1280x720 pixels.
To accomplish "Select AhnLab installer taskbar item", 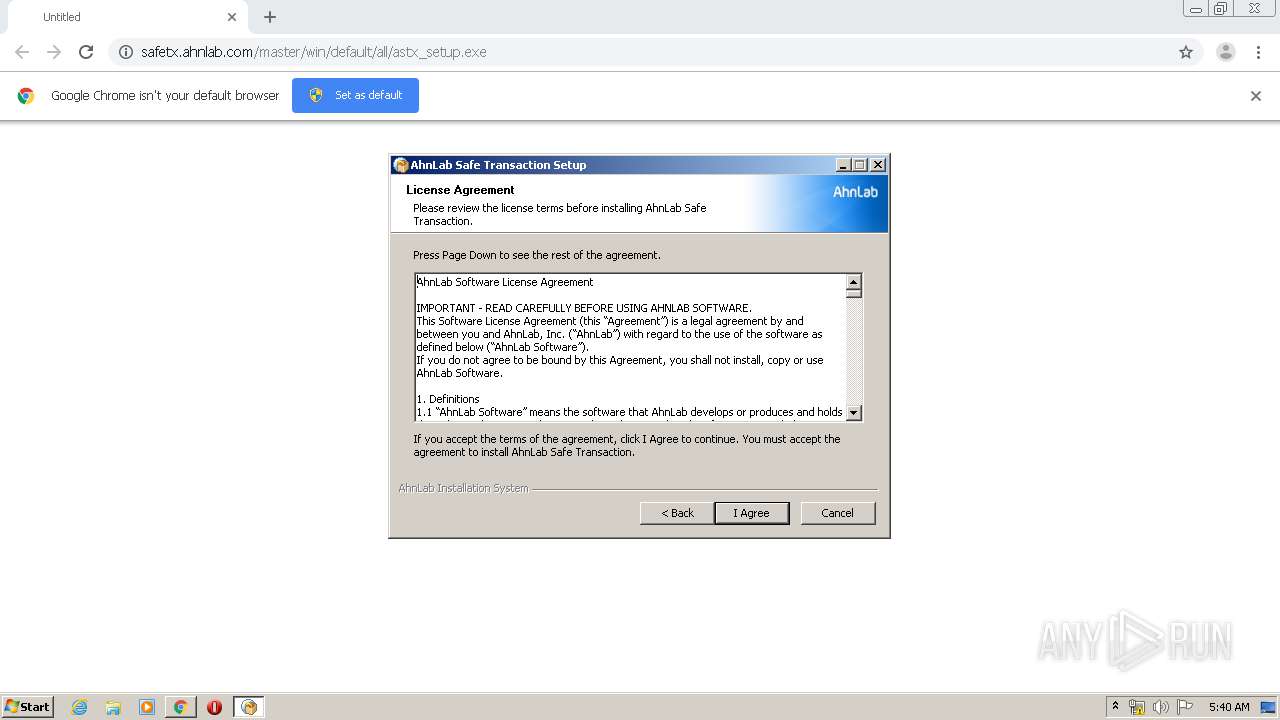I will (249, 707).
